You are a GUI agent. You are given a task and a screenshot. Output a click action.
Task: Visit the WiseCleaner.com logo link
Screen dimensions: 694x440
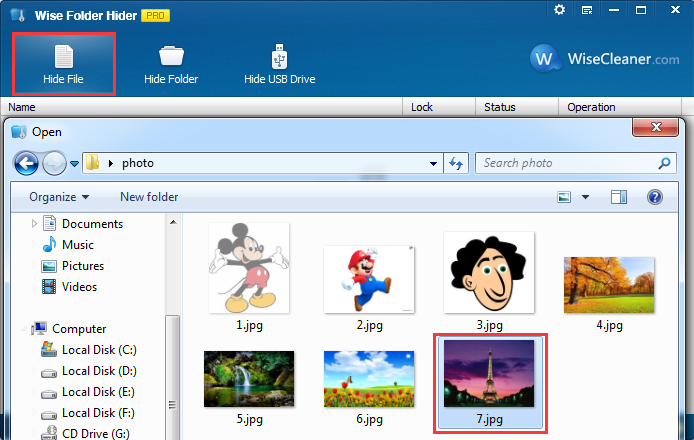604,58
